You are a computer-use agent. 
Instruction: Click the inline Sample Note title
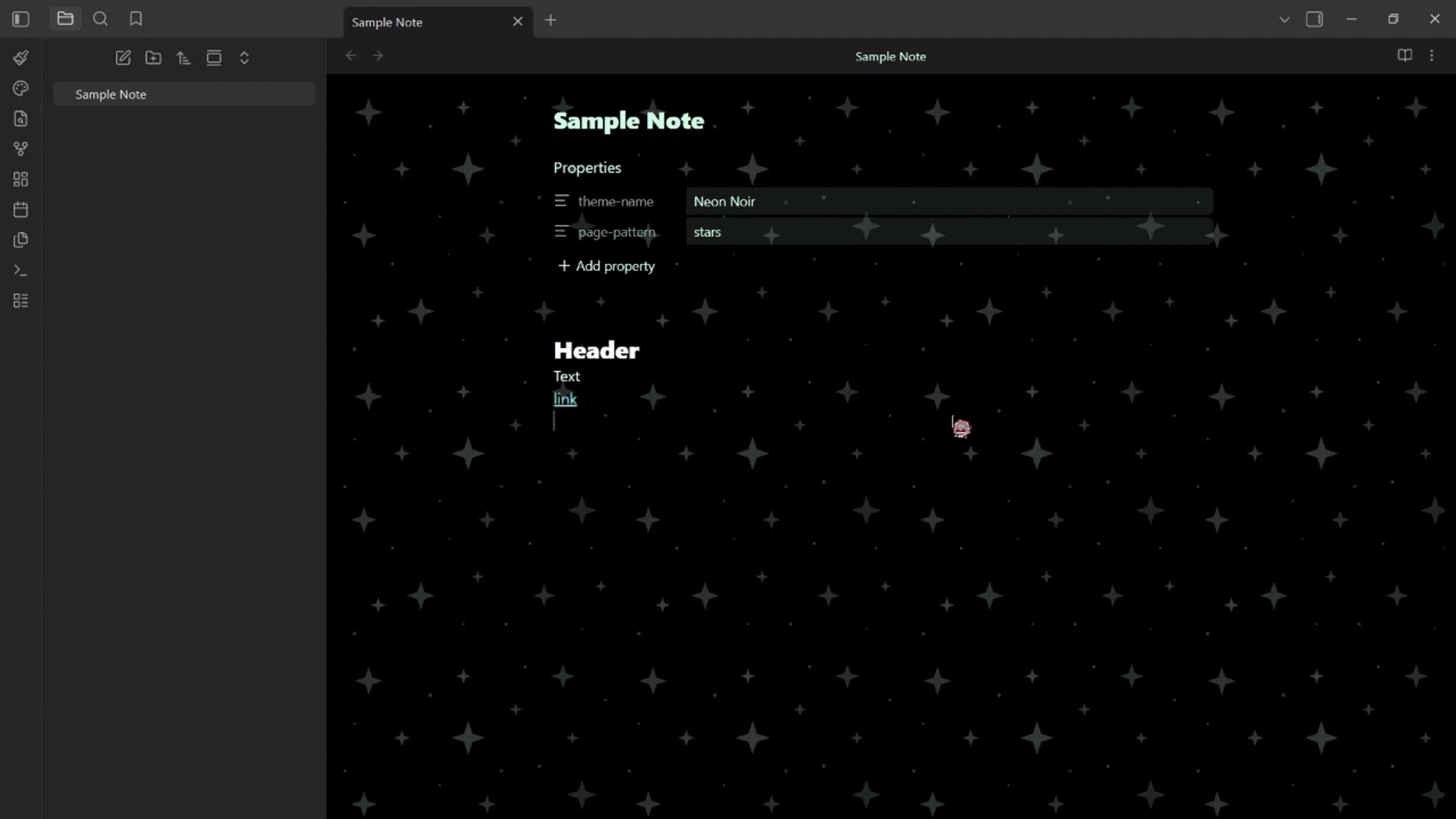point(629,121)
